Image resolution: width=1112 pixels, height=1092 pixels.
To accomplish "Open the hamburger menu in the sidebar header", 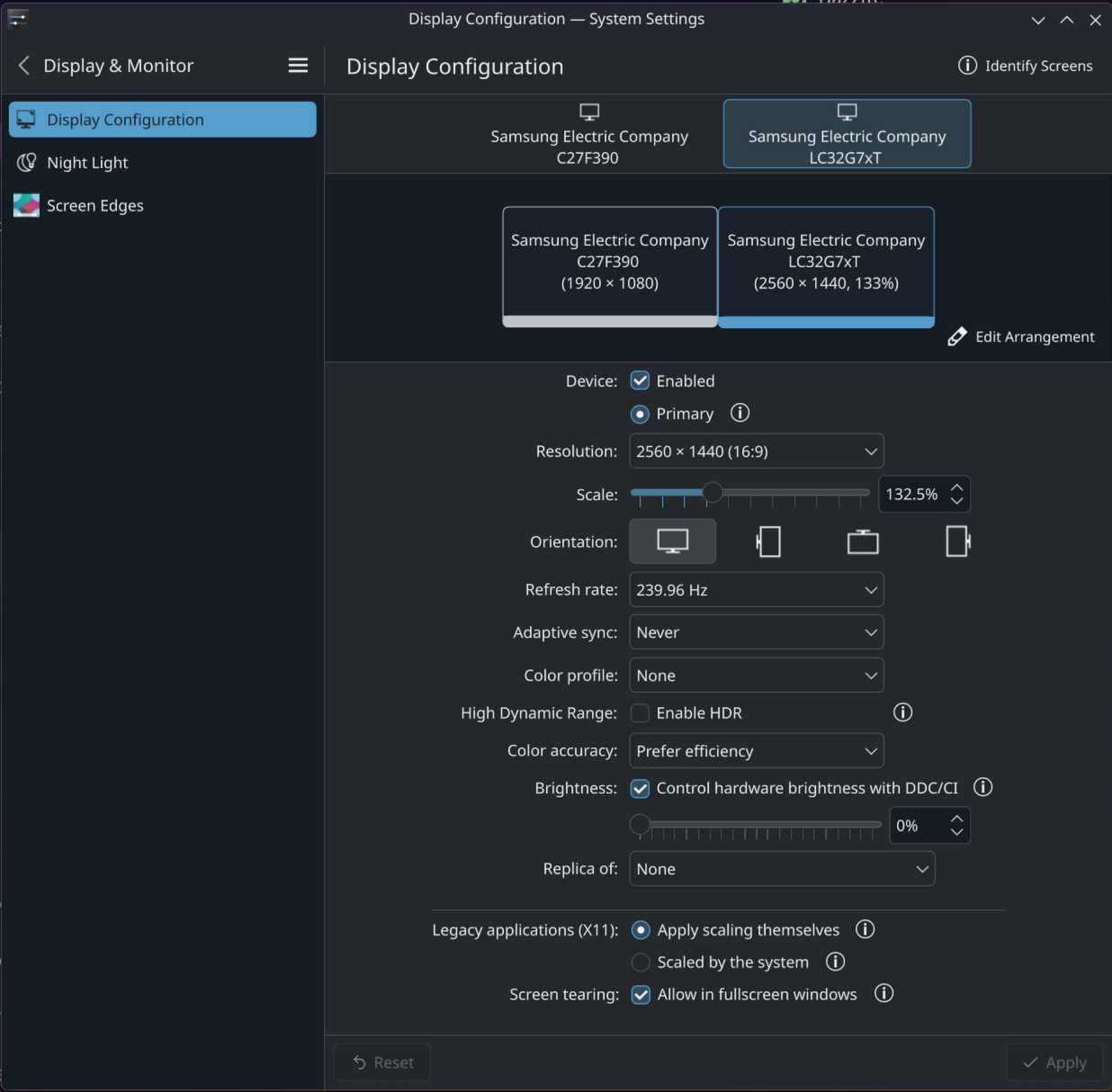I will [298, 66].
